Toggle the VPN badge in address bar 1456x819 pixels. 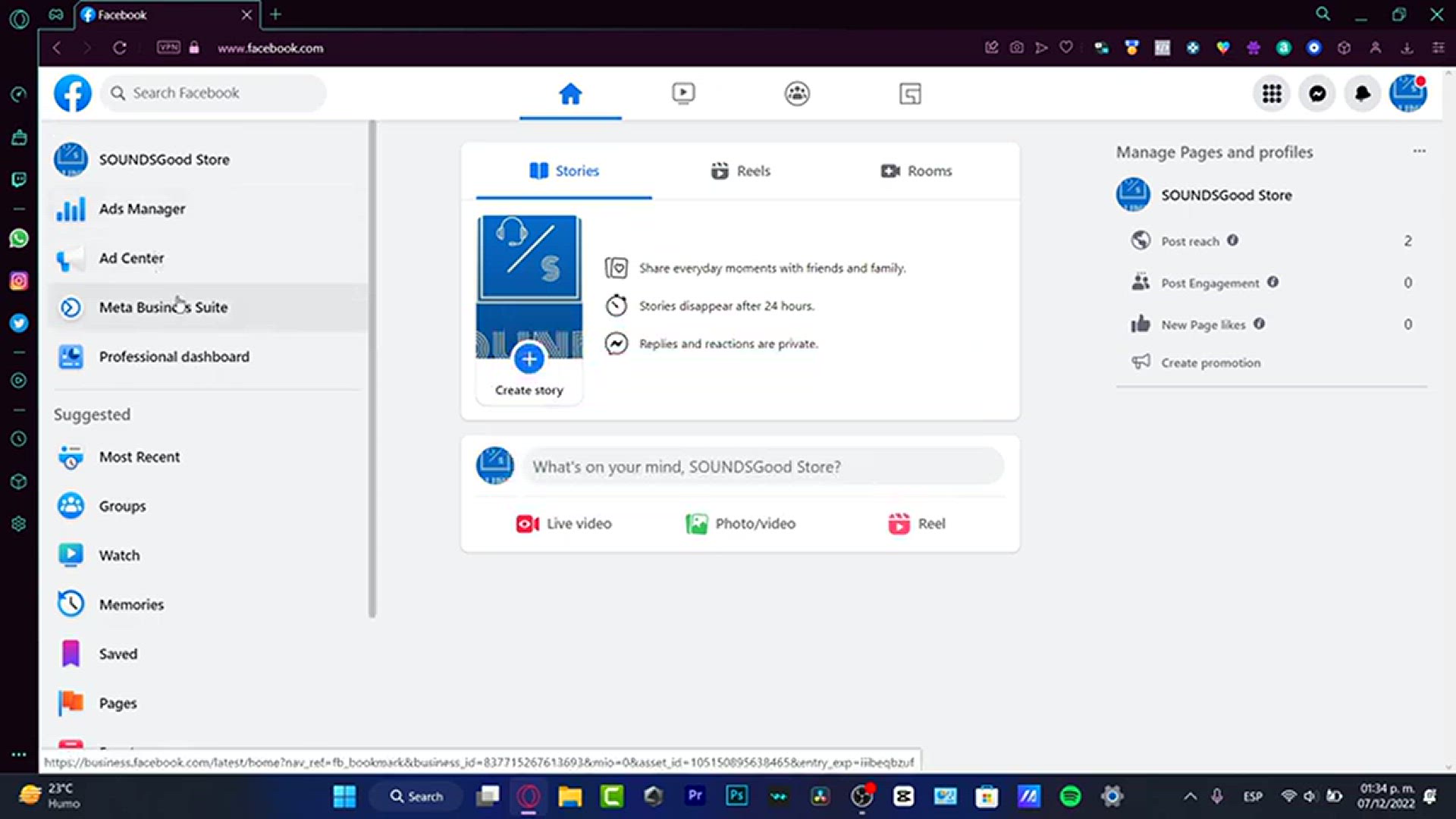point(168,47)
